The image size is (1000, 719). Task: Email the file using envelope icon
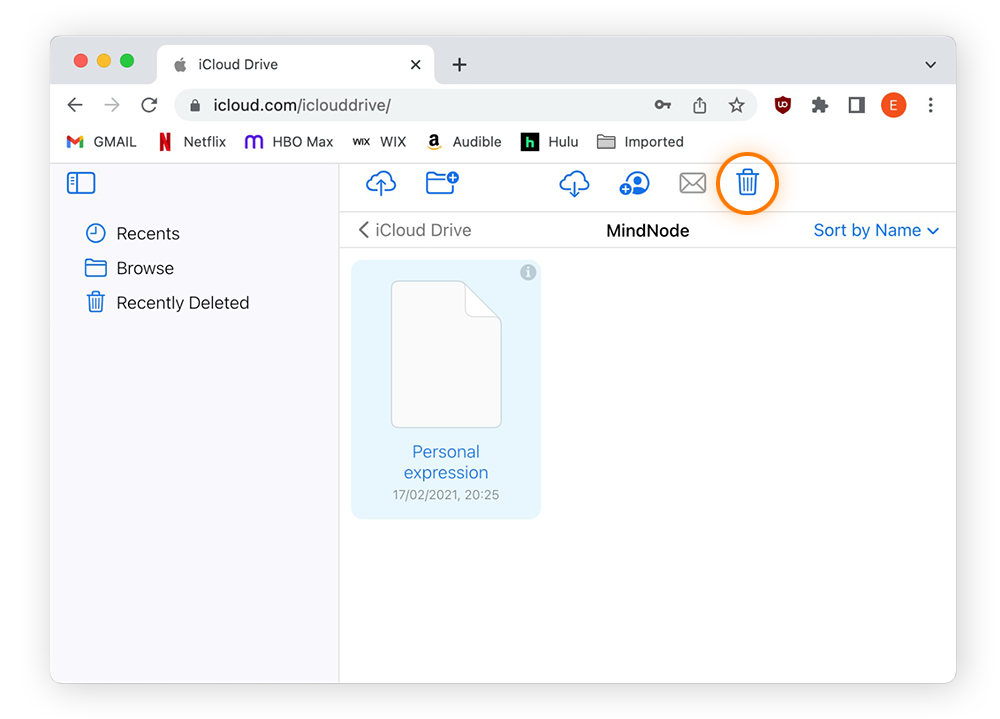693,183
